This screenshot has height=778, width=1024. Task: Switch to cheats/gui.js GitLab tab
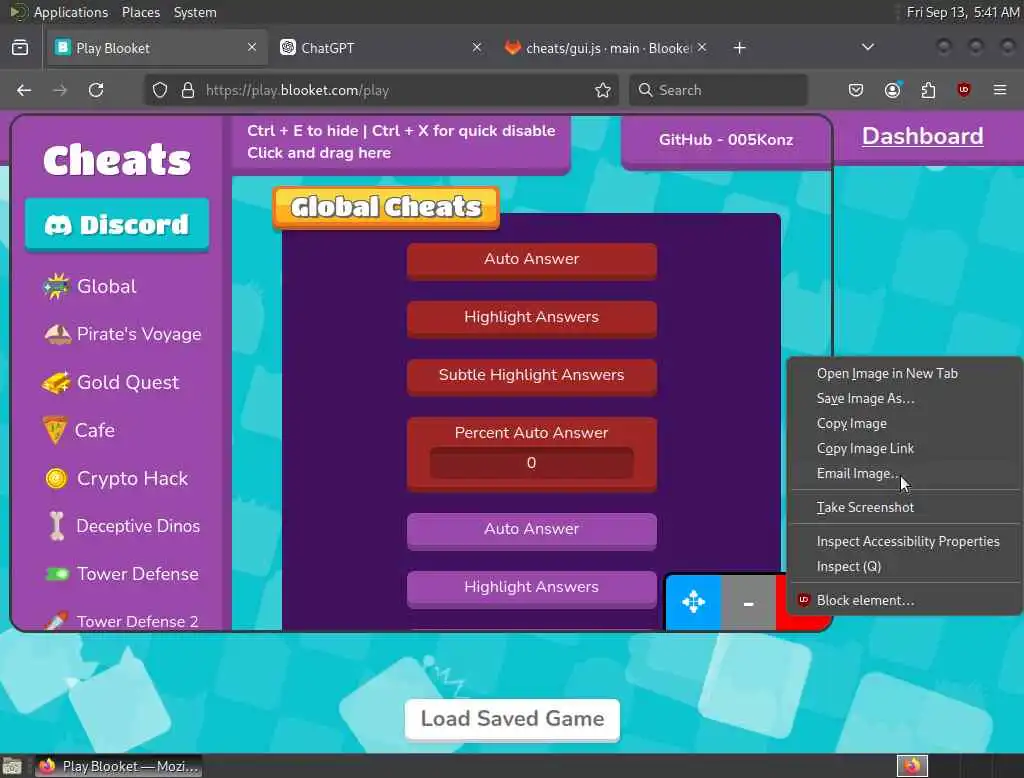click(605, 48)
